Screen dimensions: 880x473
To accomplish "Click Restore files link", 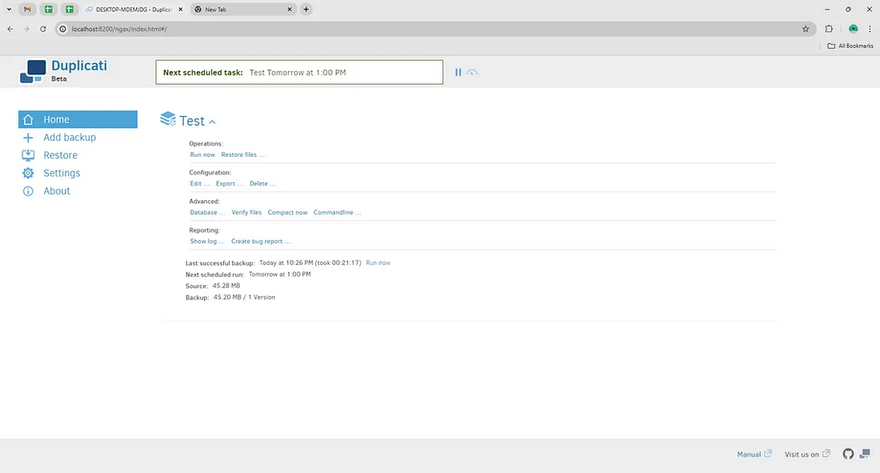I will tap(242, 155).
